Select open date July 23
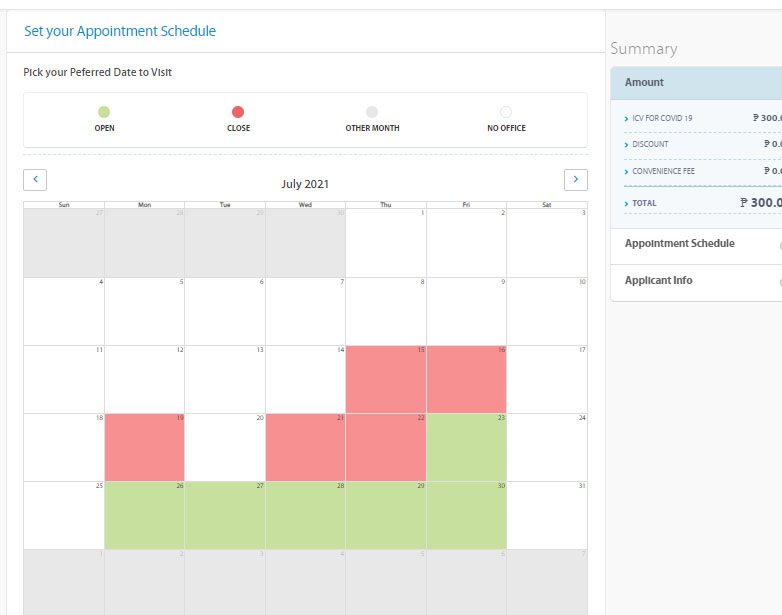 coord(466,447)
